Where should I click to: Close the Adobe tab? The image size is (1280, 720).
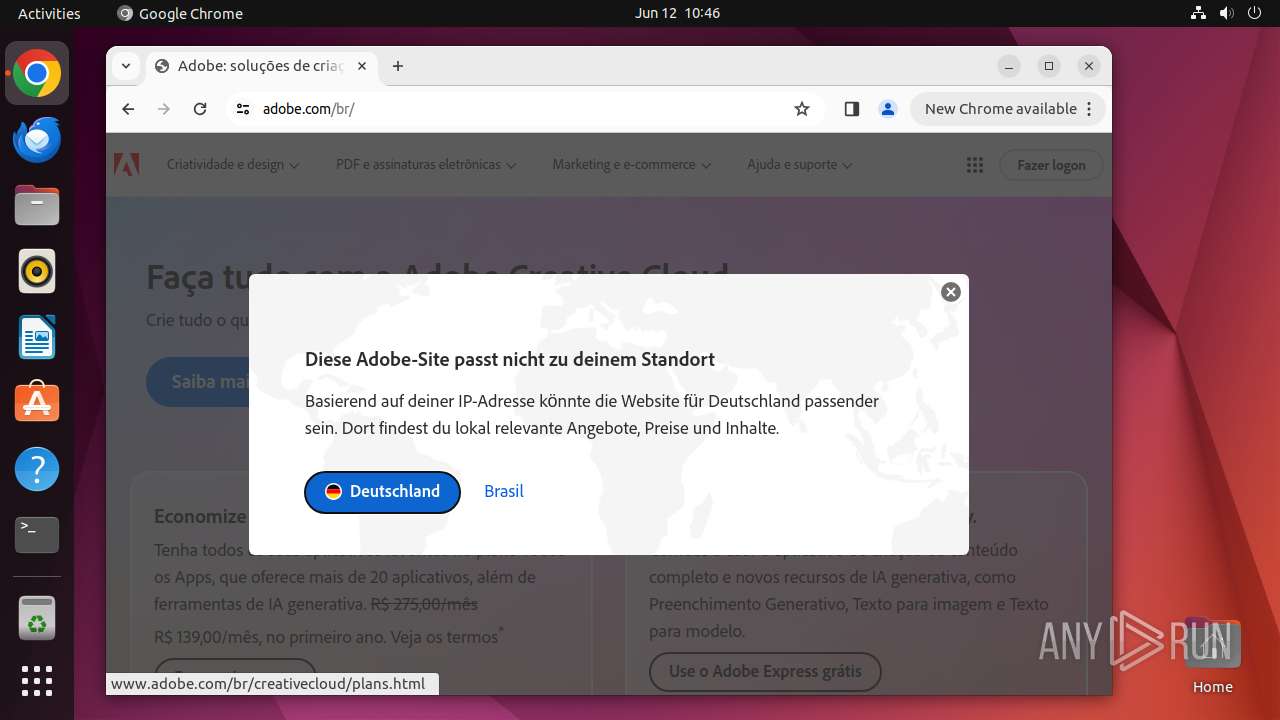362,66
